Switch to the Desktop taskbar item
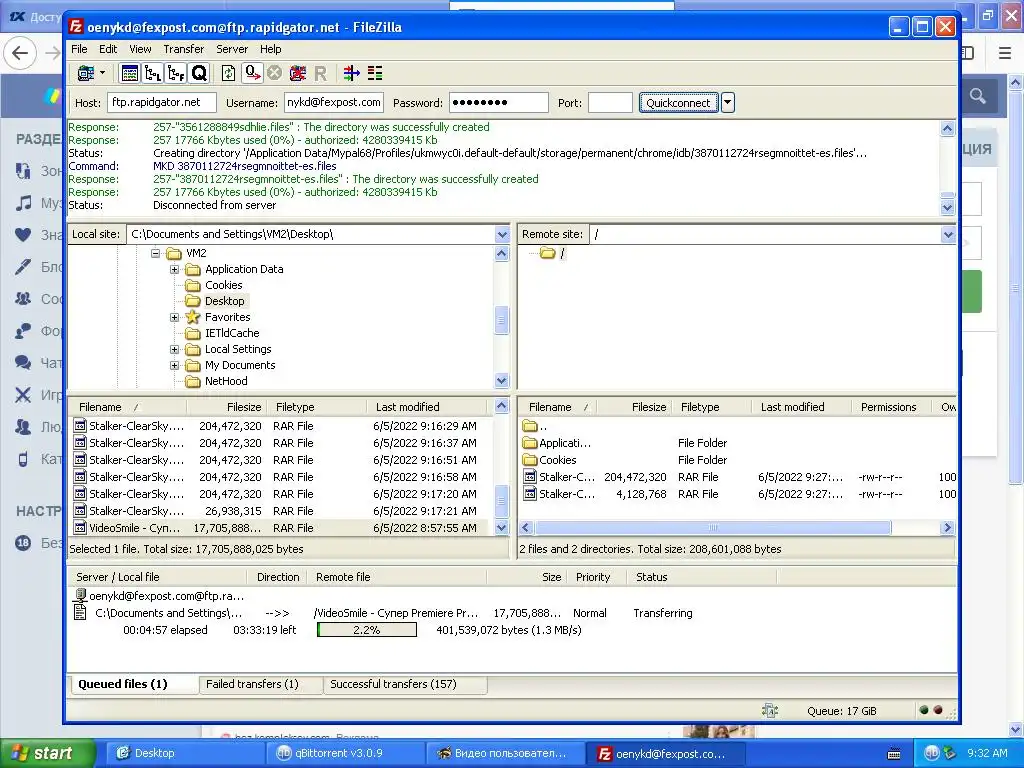This screenshot has width=1024, height=768. [185, 753]
